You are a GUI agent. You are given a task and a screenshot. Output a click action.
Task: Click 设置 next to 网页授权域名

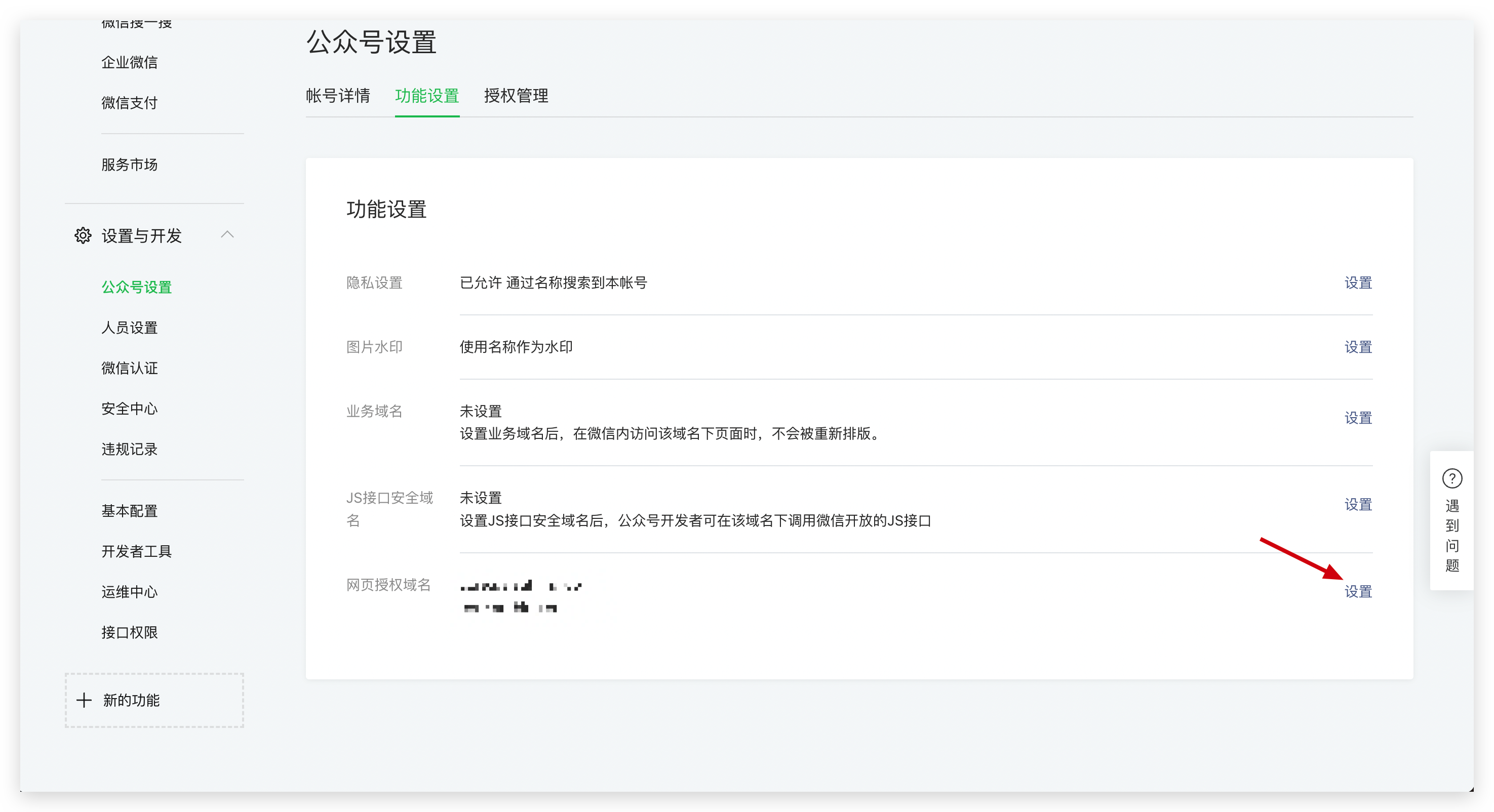(1358, 591)
